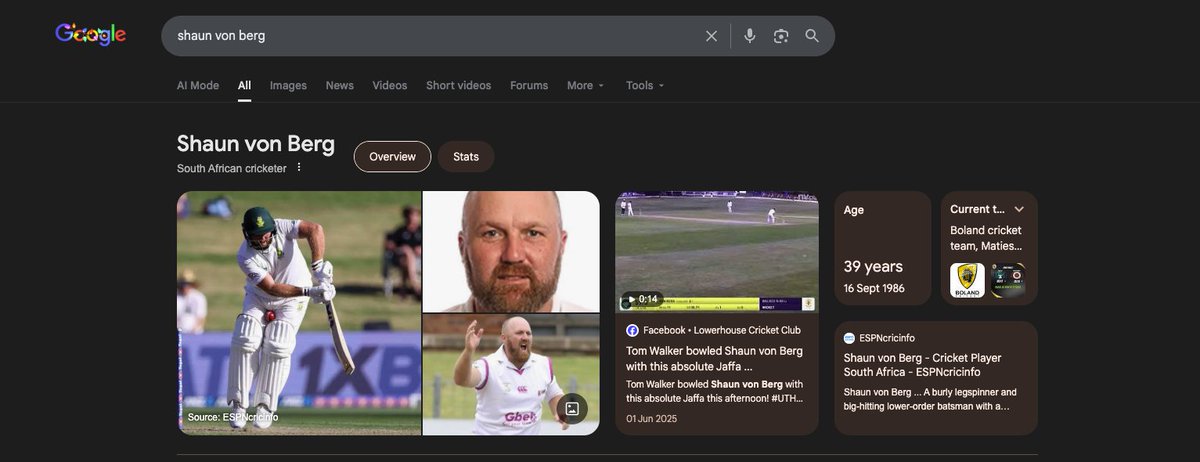Viewport: 1200px width, 462px height.
Task: Open Shaun von Berg - Cricket Player South Africa link
Action: (x=922, y=365)
